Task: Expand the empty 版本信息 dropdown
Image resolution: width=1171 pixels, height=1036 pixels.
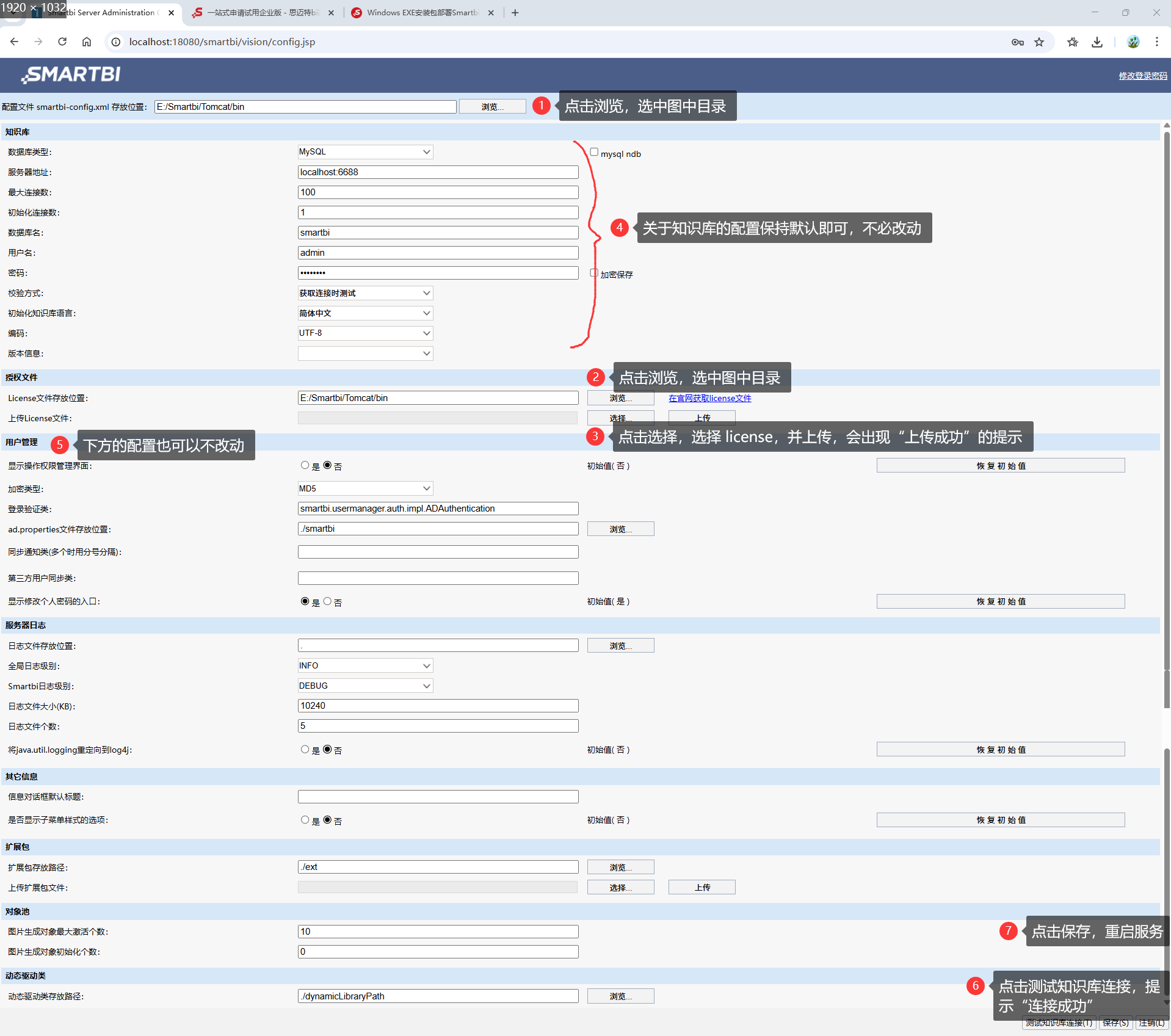Action: pyautogui.click(x=365, y=353)
